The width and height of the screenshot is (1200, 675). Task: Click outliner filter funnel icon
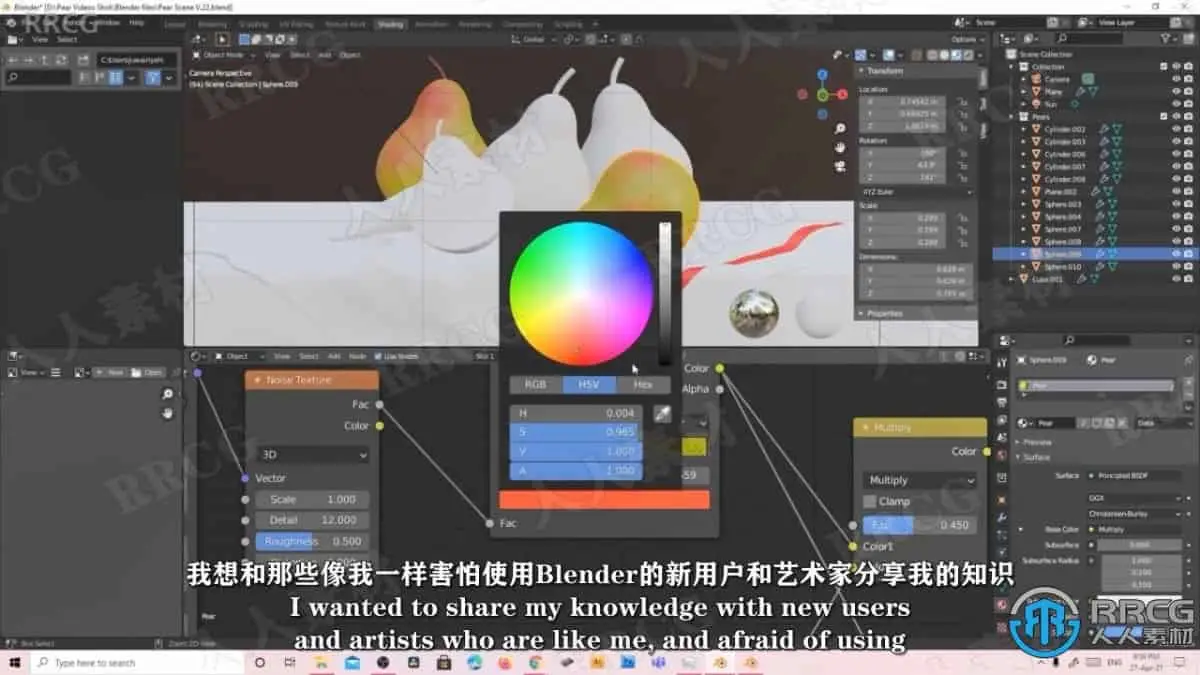[1166, 38]
